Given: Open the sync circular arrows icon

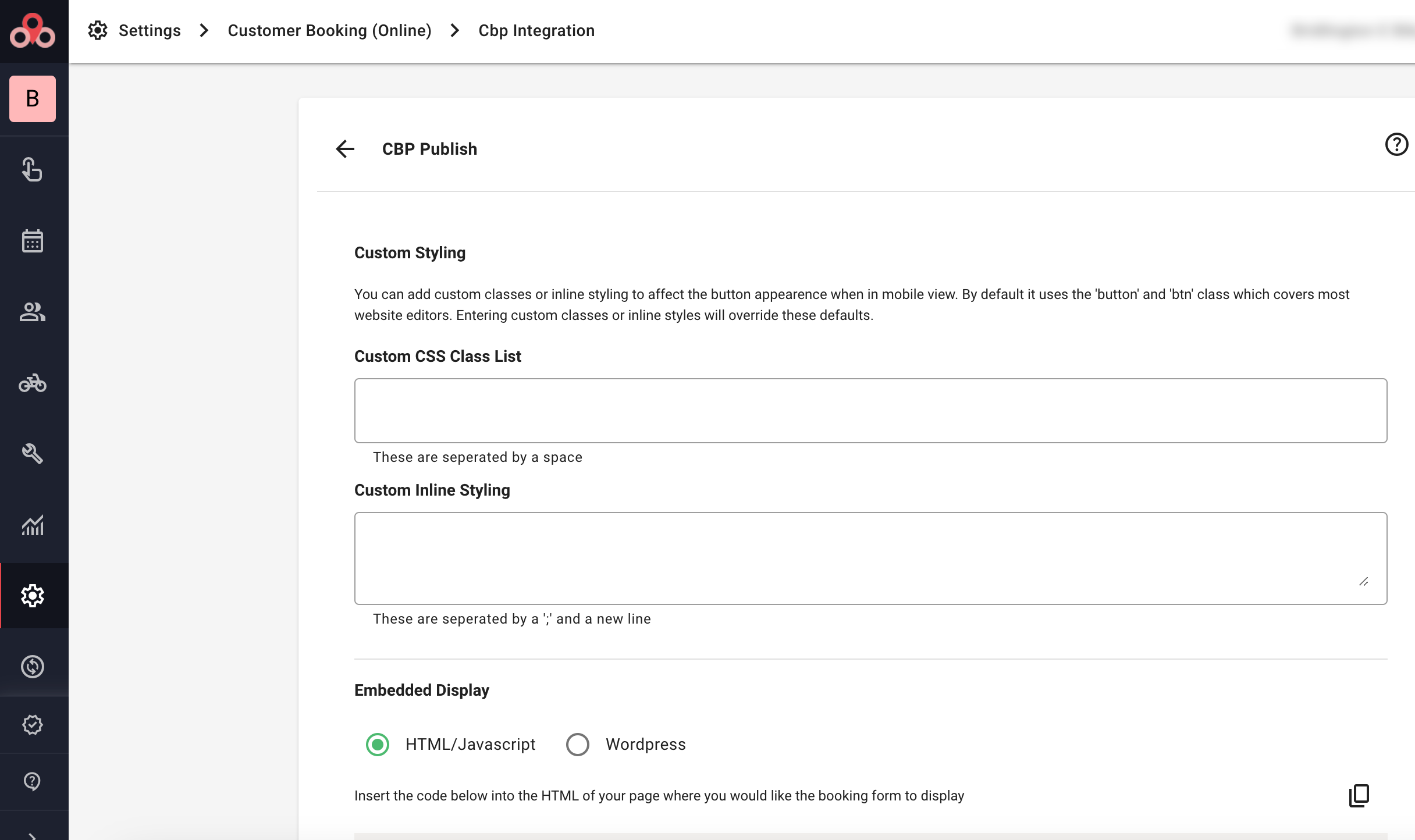Looking at the screenshot, I should pos(33,667).
